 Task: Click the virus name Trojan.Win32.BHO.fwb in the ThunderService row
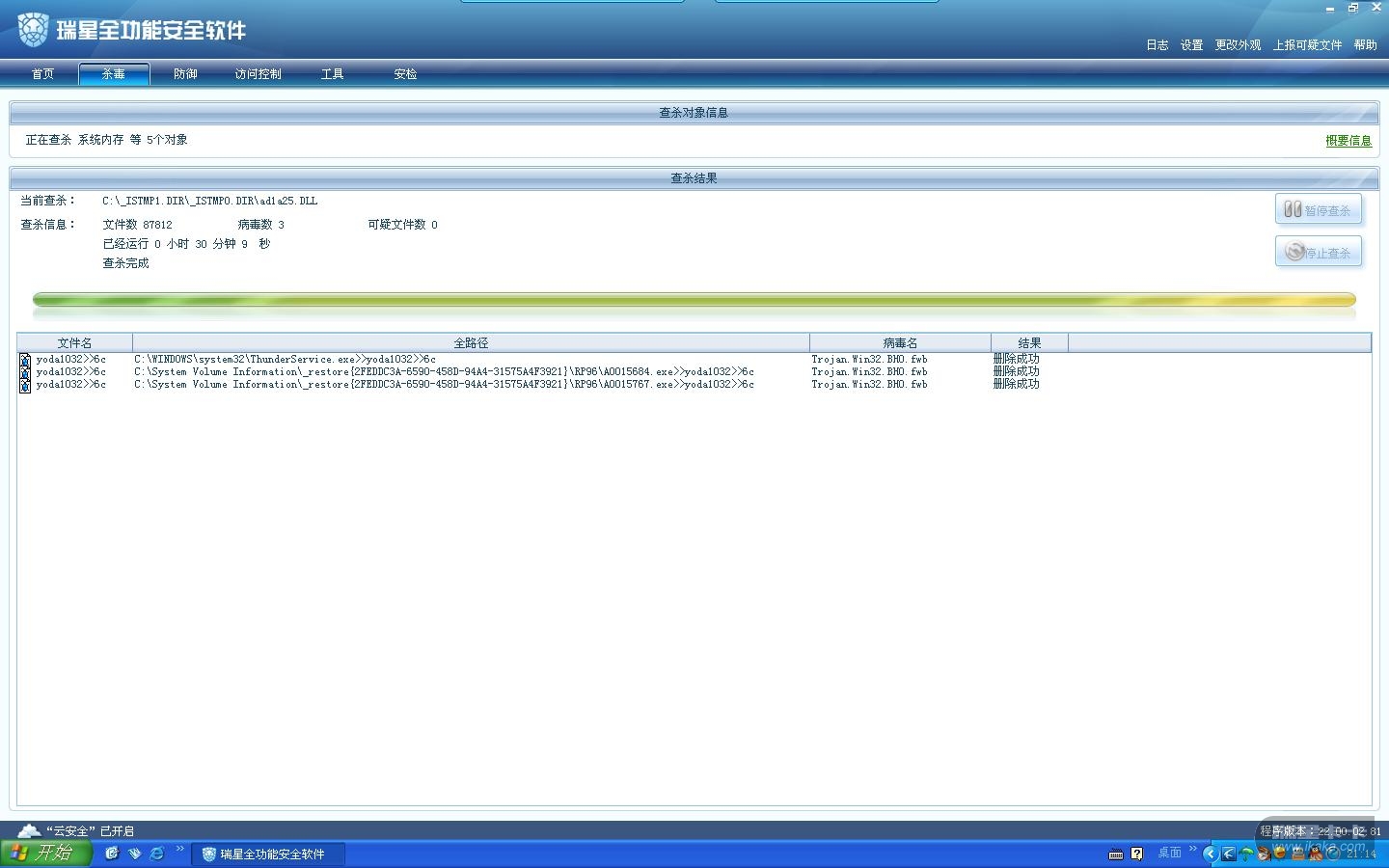[x=869, y=360]
